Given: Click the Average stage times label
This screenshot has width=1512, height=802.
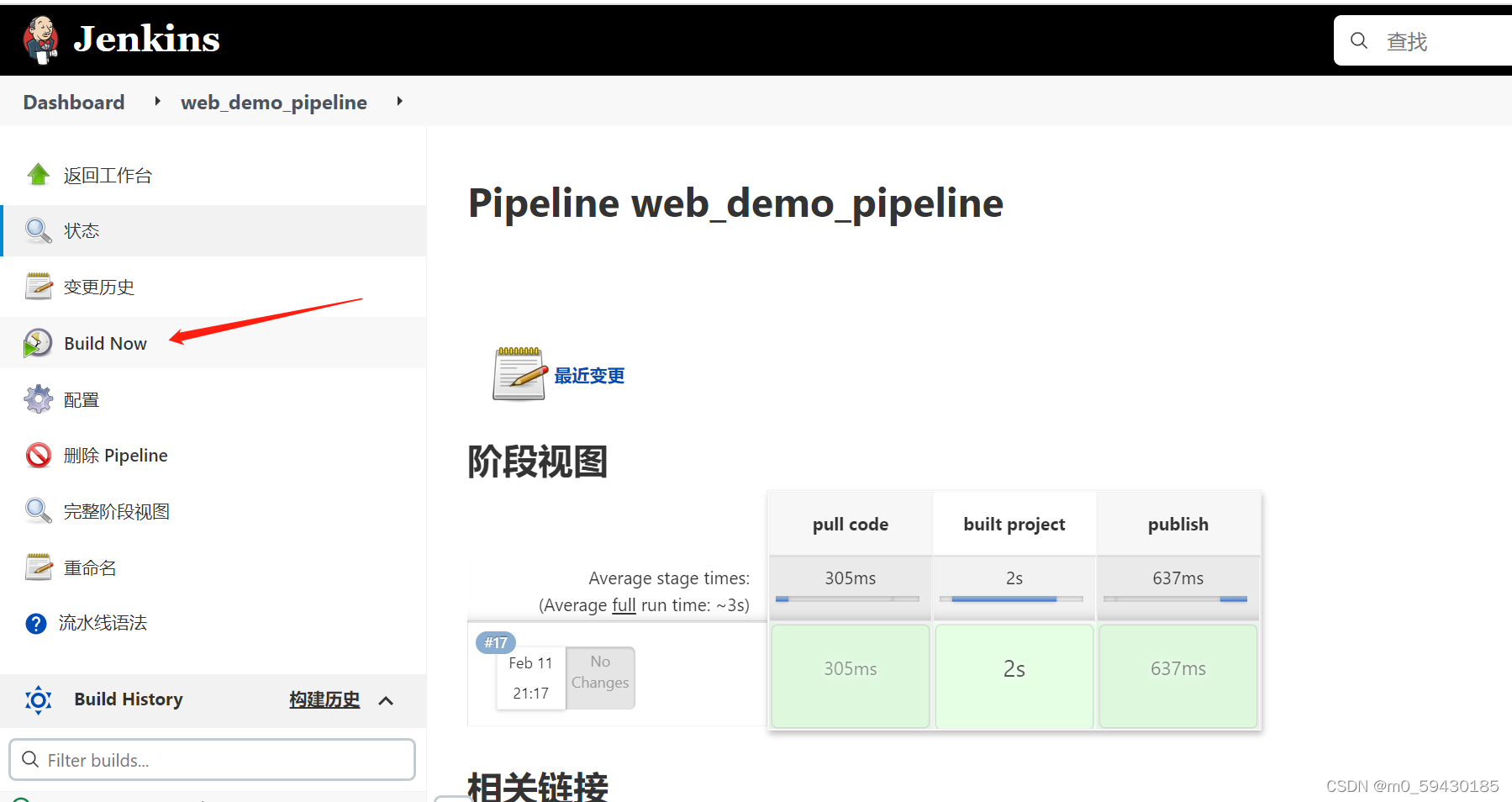Looking at the screenshot, I should tap(669, 578).
